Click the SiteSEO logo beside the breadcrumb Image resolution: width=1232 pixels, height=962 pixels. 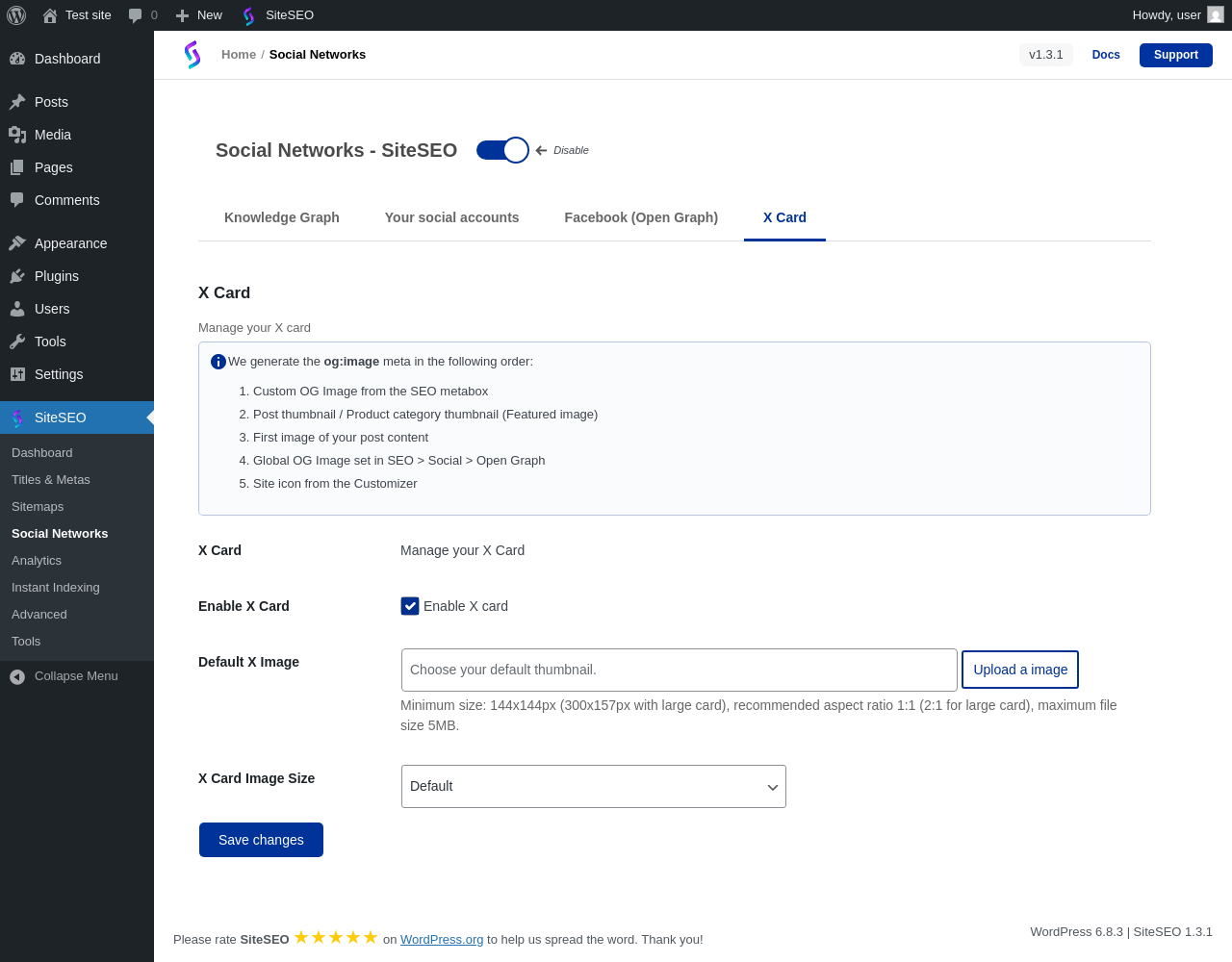192,55
